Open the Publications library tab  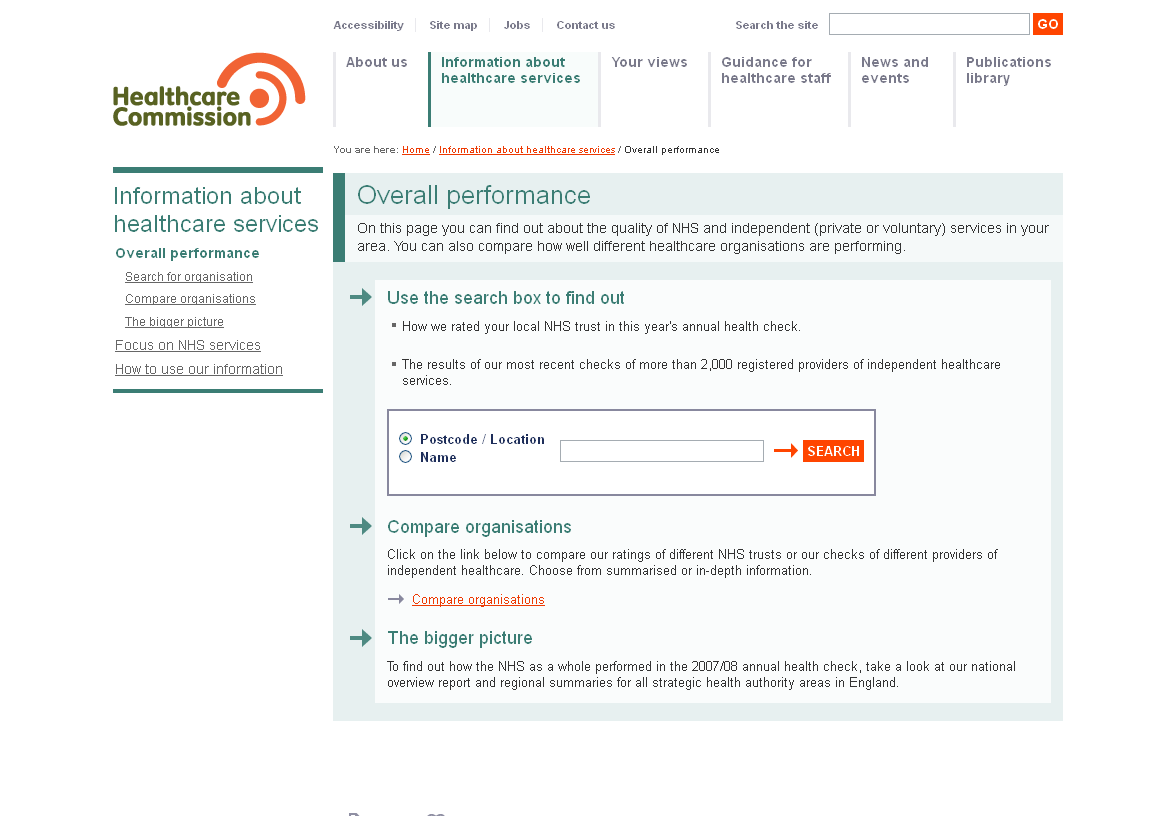pos(1008,70)
